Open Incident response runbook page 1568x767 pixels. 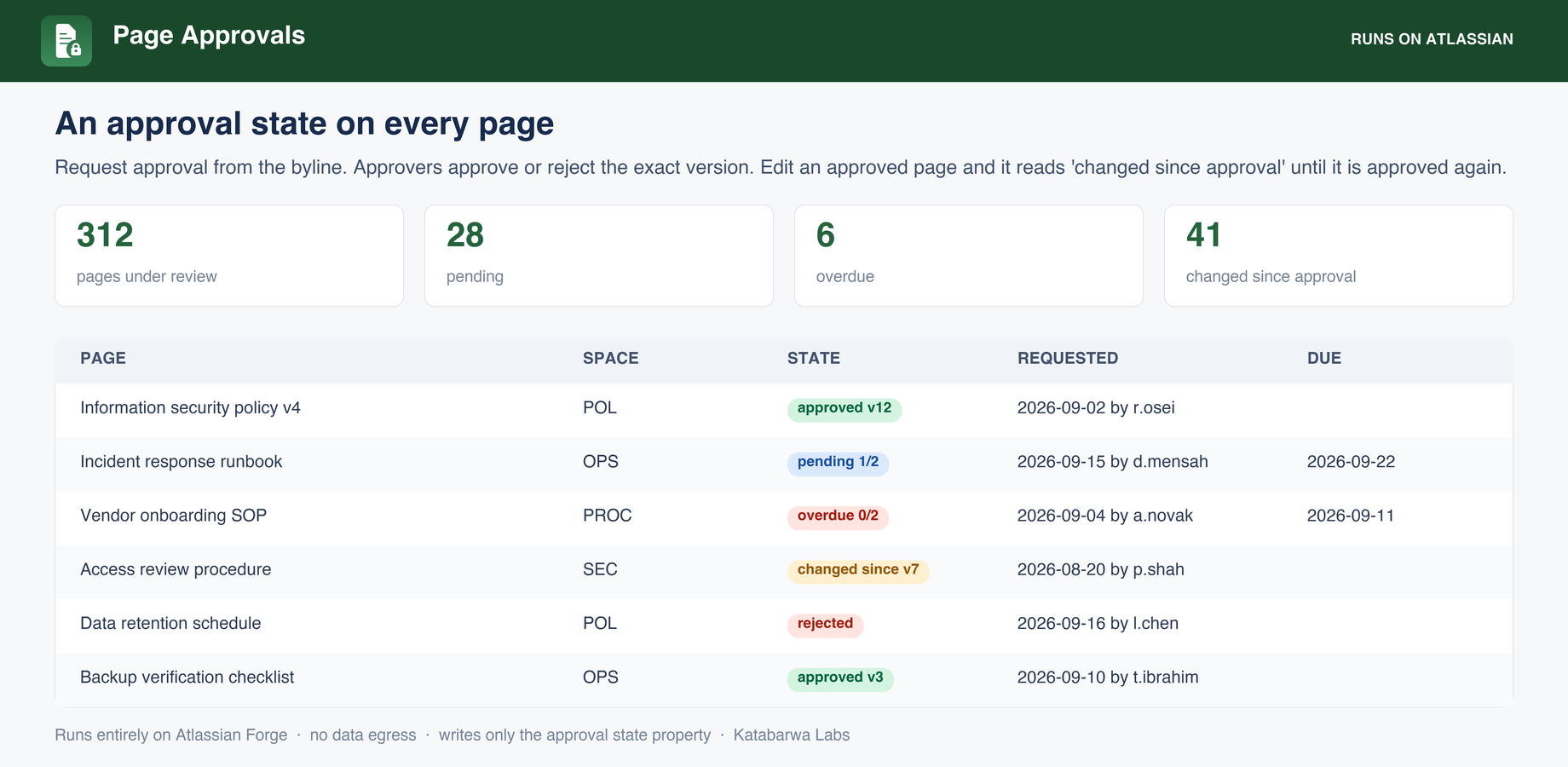[x=181, y=462]
